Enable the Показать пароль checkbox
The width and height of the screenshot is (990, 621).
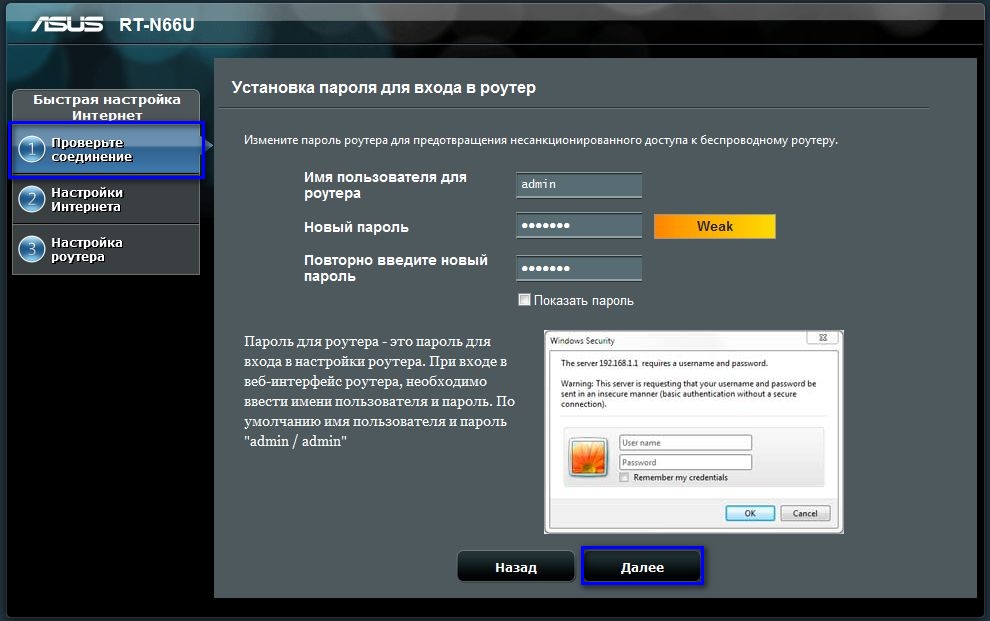524,300
